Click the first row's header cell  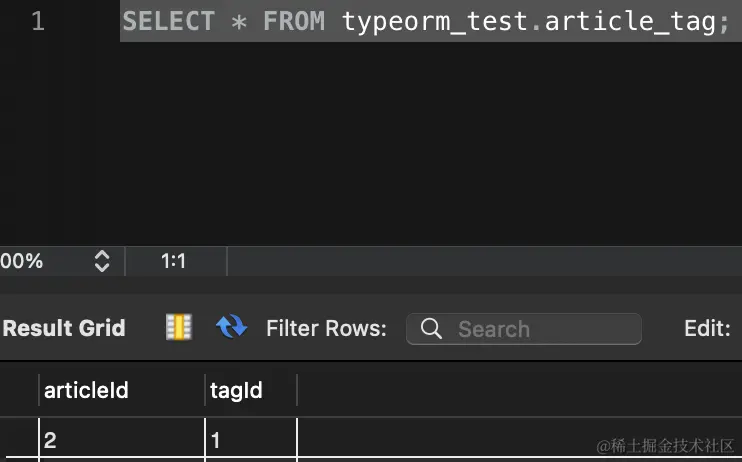(18, 440)
